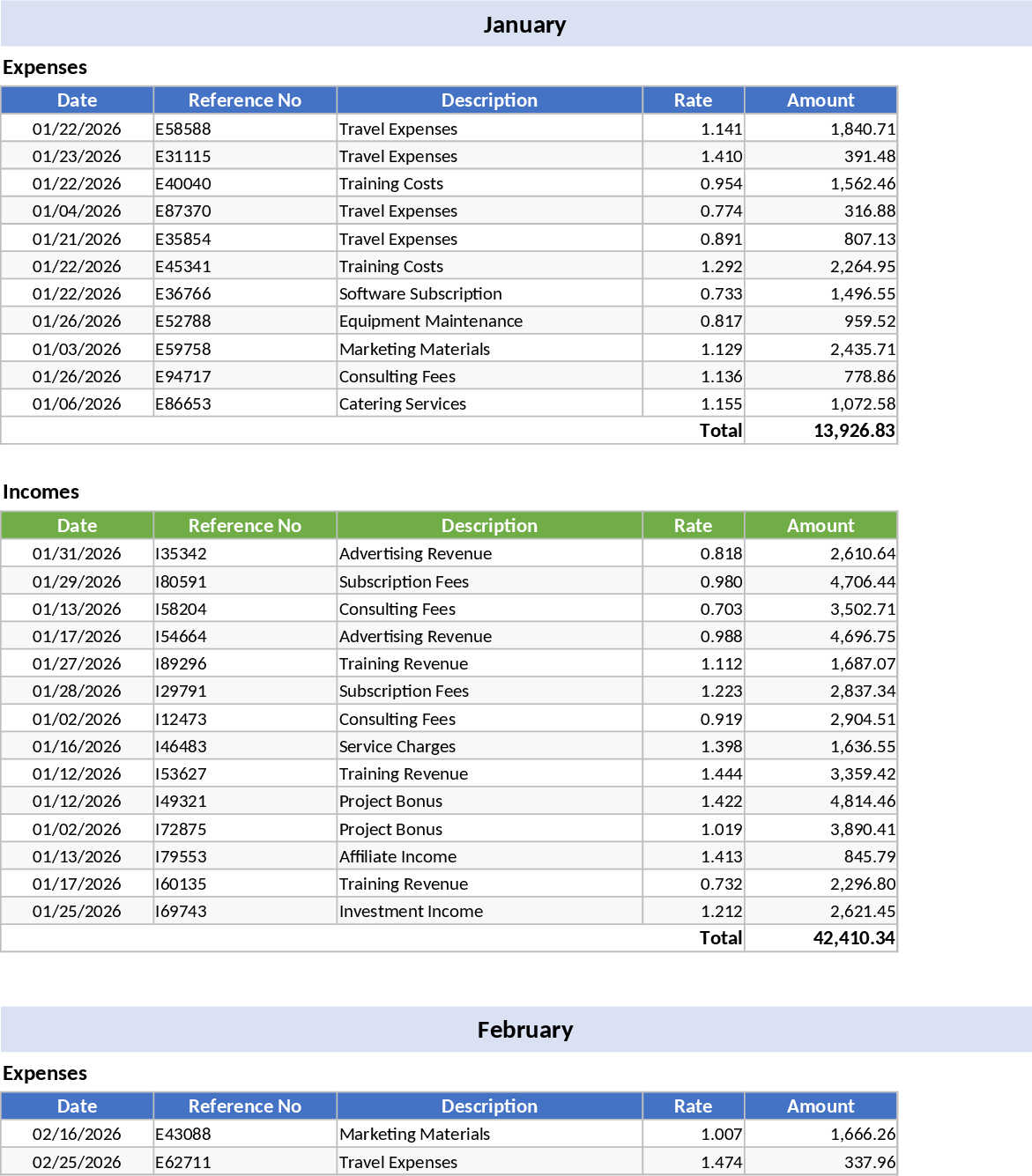Click the Reference No header of the Expenses table
The width and height of the screenshot is (1032, 1176).
click(x=244, y=100)
